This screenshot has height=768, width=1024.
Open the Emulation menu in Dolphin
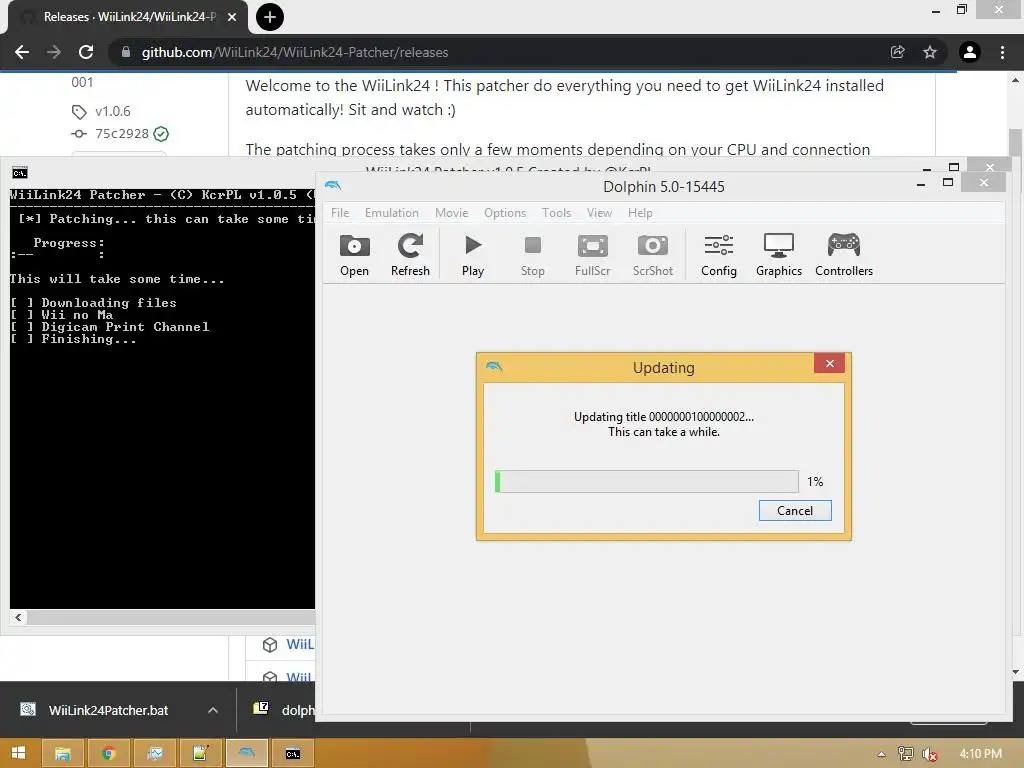pyautogui.click(x=391, y=213)
